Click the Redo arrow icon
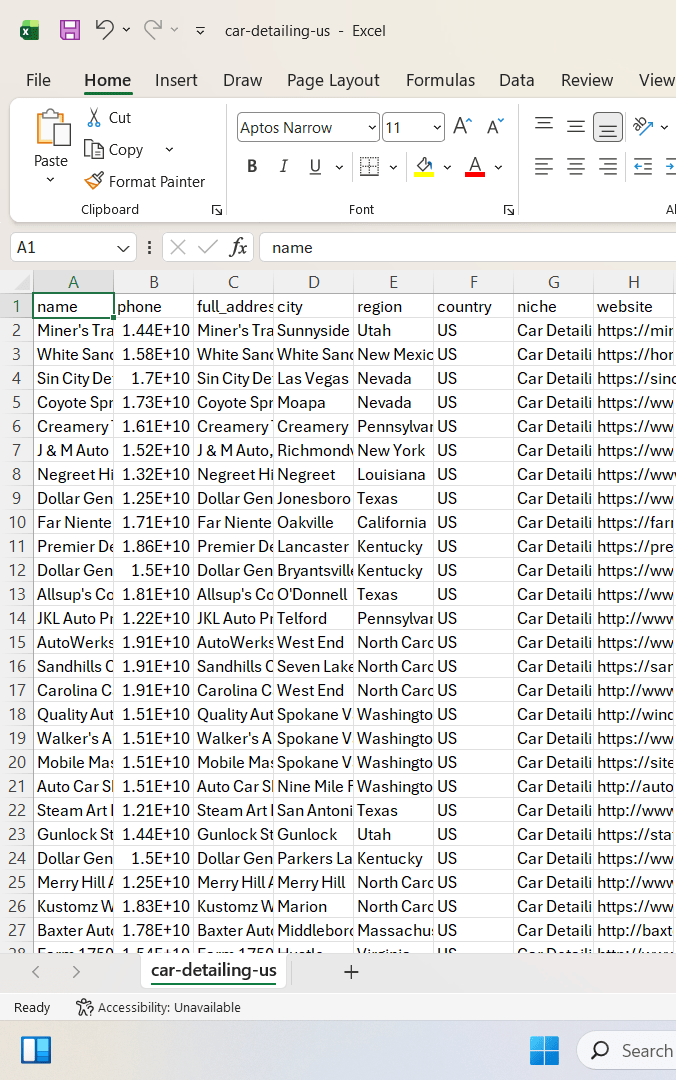The image size is (676, 1080). point(152,30)
